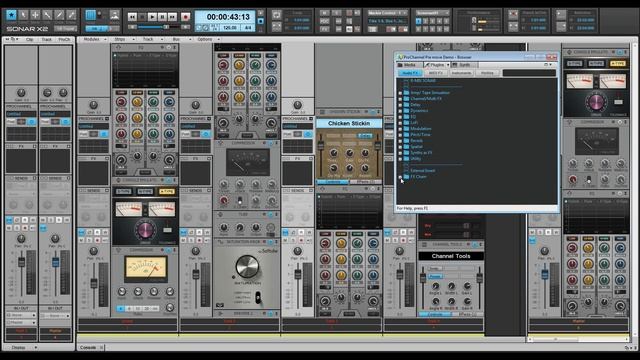
Task: Toggle the Loop module on/off icon
Action: [277, 16]
